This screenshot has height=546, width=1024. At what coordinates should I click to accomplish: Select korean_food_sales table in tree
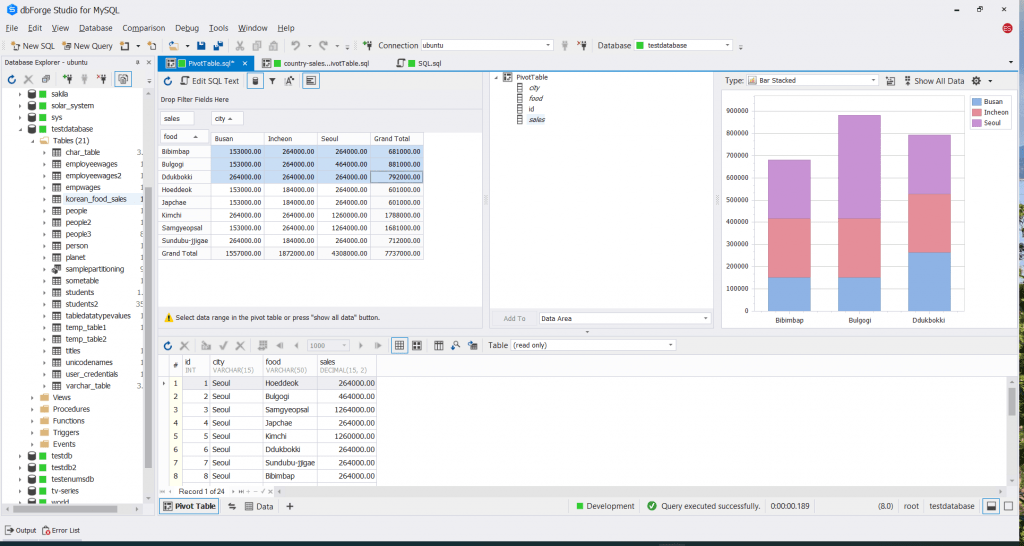click(x=96, y=199)
